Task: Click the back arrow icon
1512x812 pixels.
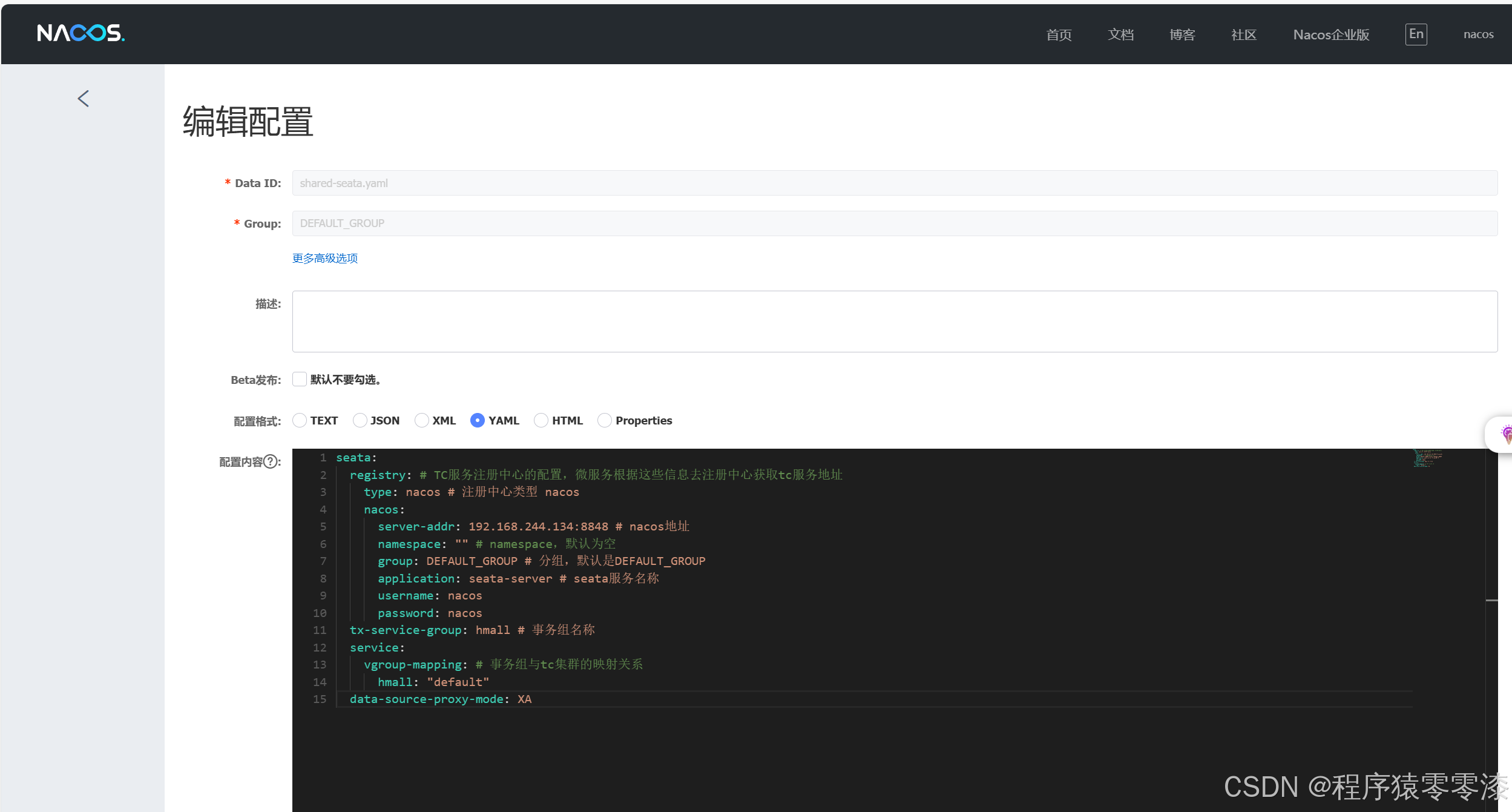Action: click(x=84, y=99)
